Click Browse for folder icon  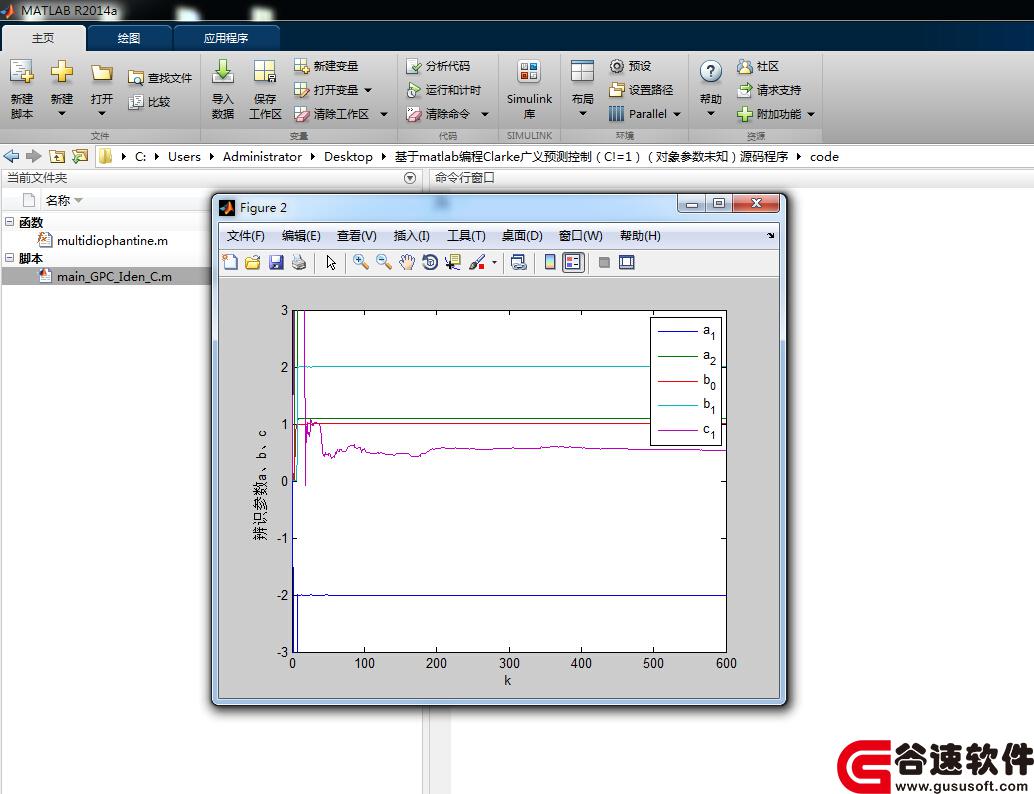click(80, 156)
